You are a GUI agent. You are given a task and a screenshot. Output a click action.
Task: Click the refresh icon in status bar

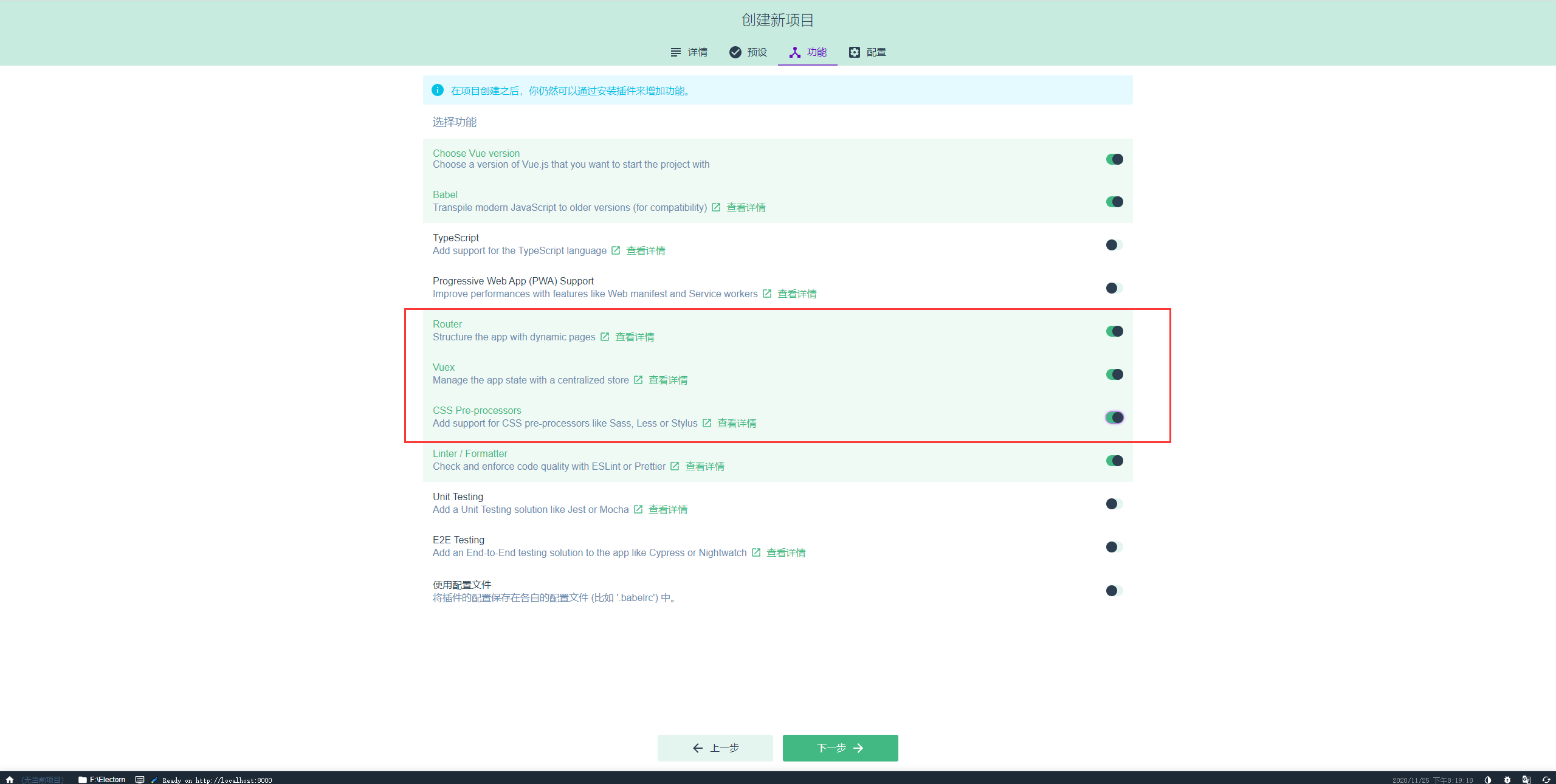[1546, 780]
